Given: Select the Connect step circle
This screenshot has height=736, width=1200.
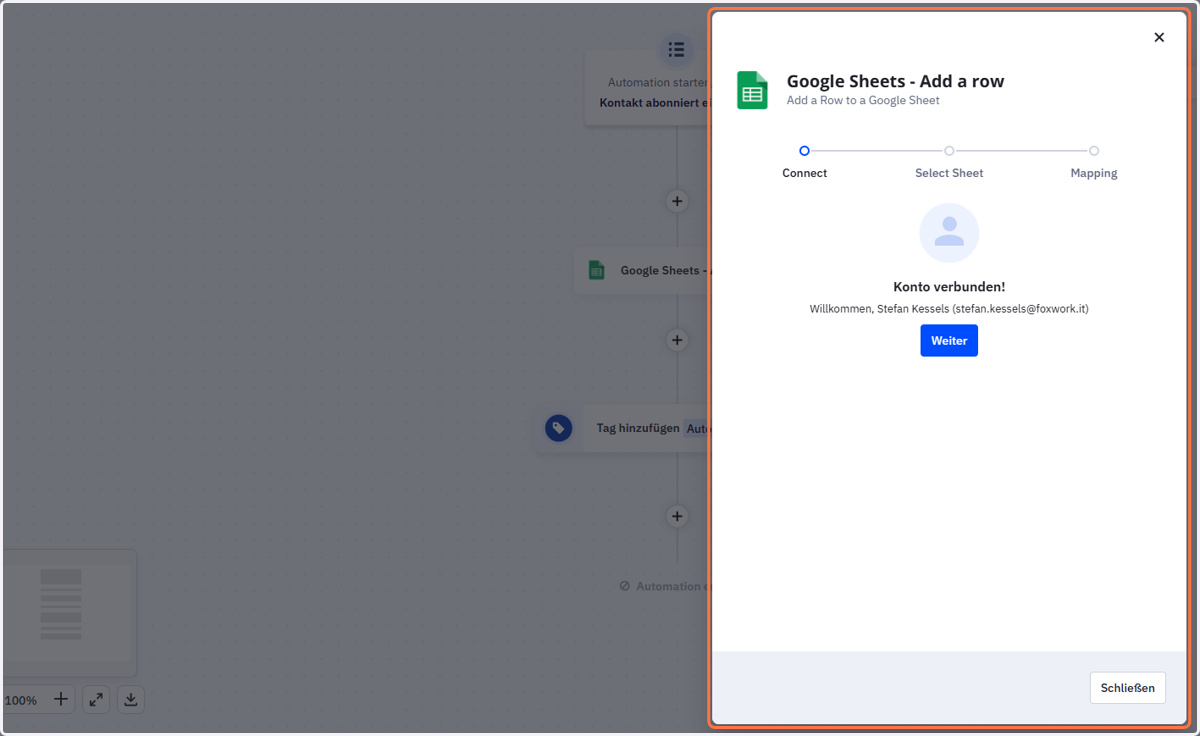Looking at the screenshot, I should point(804,151).
